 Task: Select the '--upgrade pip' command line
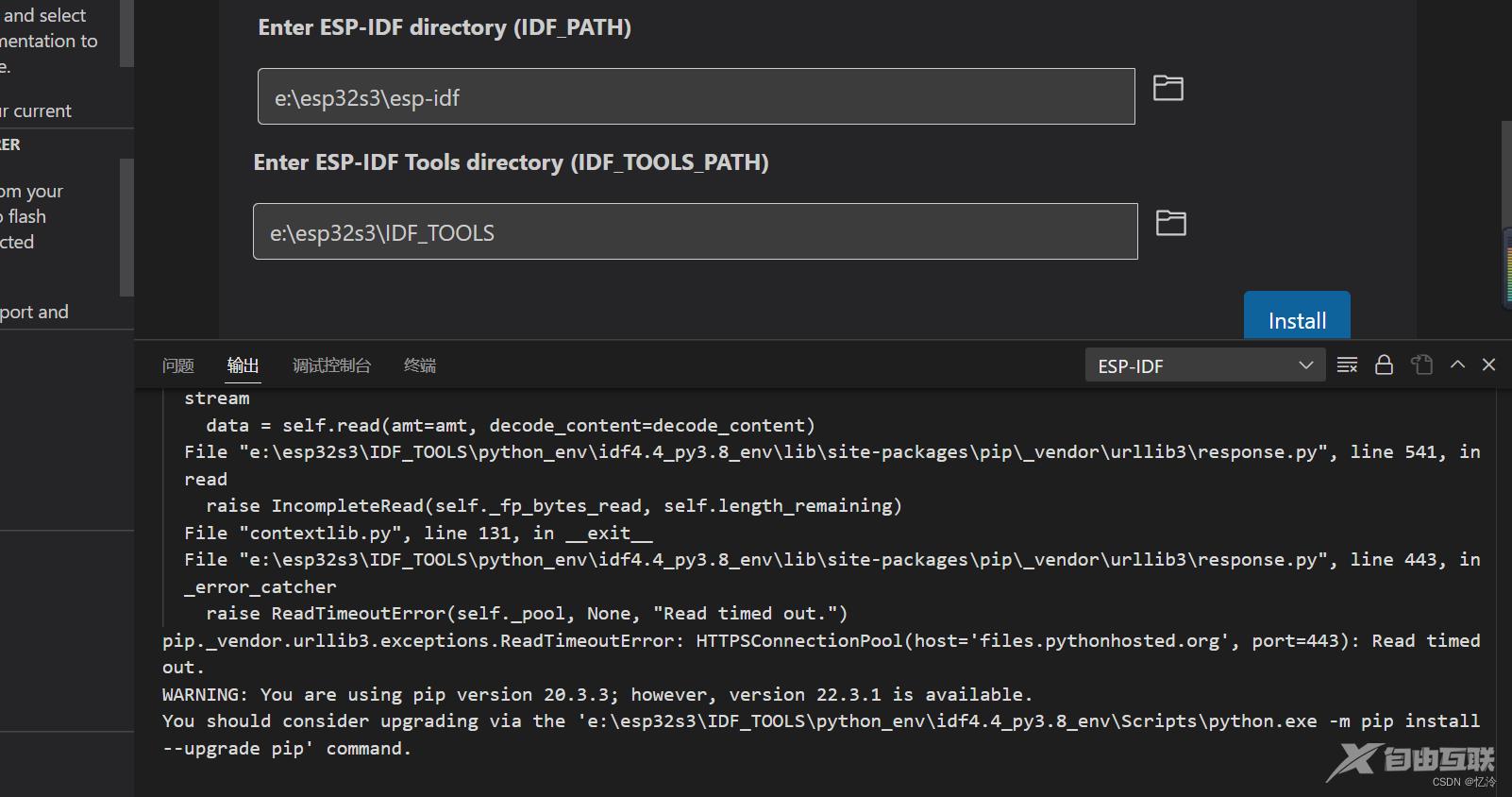287,748
